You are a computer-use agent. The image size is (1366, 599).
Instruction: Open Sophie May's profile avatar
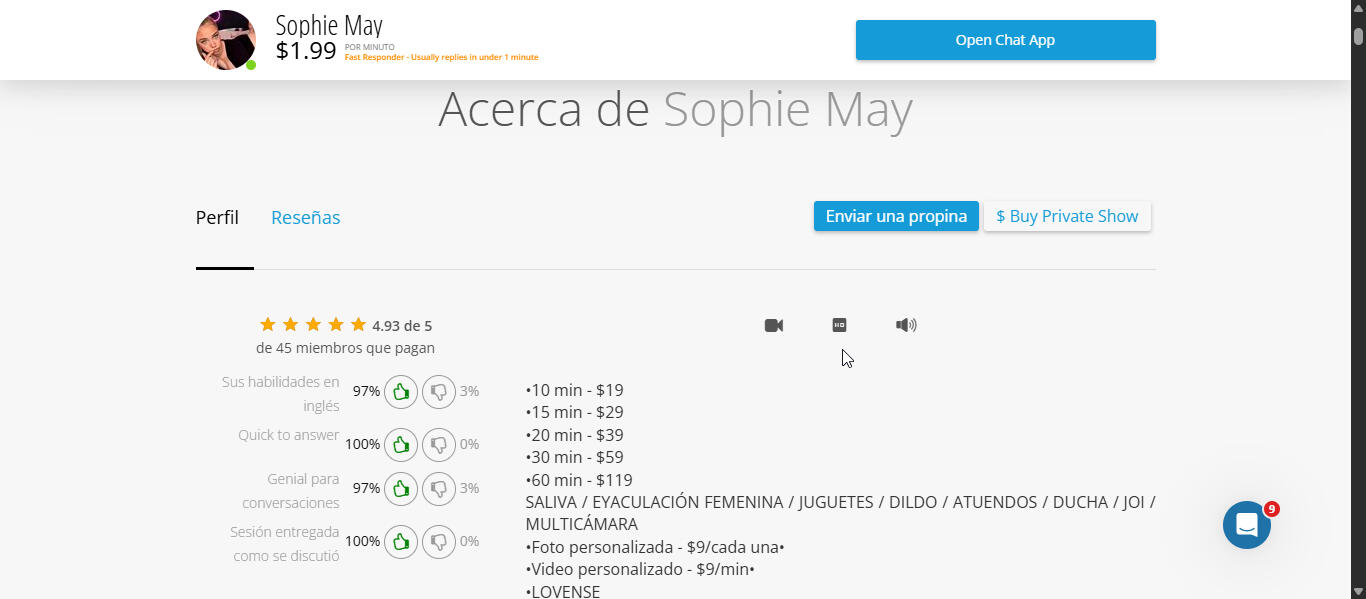226,40
